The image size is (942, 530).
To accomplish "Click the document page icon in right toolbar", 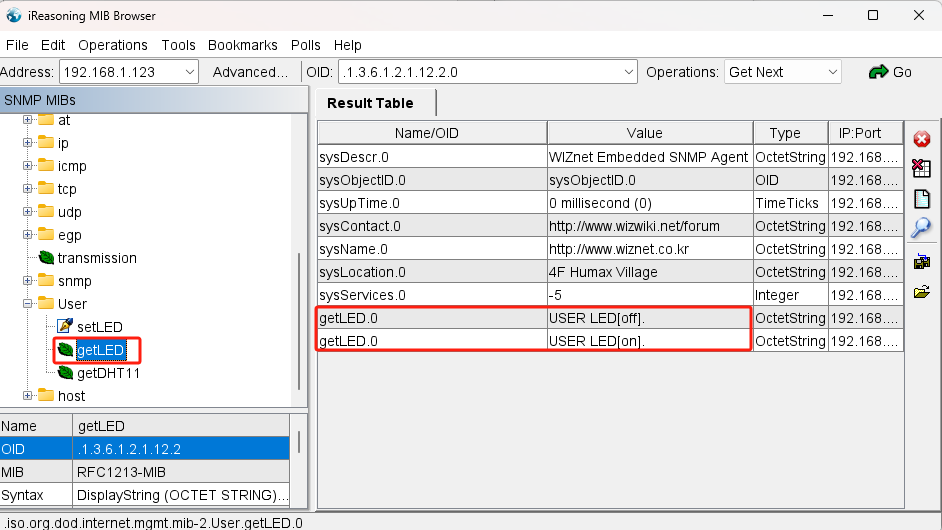I will pos(922,198).
